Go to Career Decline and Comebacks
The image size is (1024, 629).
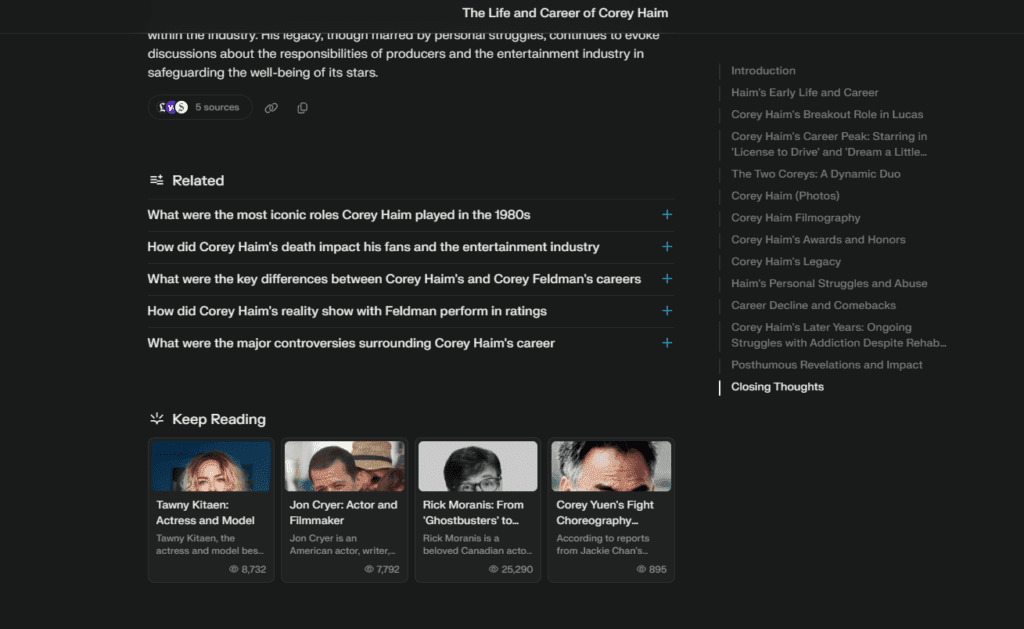(813, 305)
